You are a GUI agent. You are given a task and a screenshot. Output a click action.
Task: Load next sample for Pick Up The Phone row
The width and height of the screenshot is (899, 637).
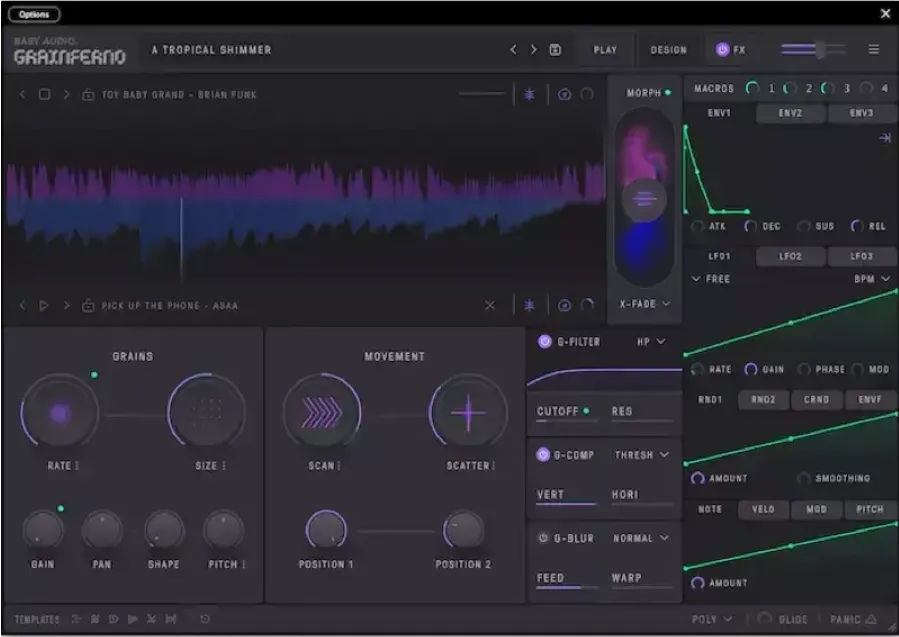[67, 306]
